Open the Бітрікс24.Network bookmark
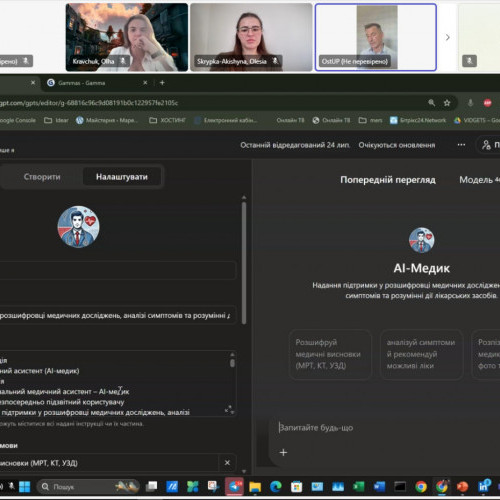The height and width of the screenshot is (500, 500). pos(418,120)
